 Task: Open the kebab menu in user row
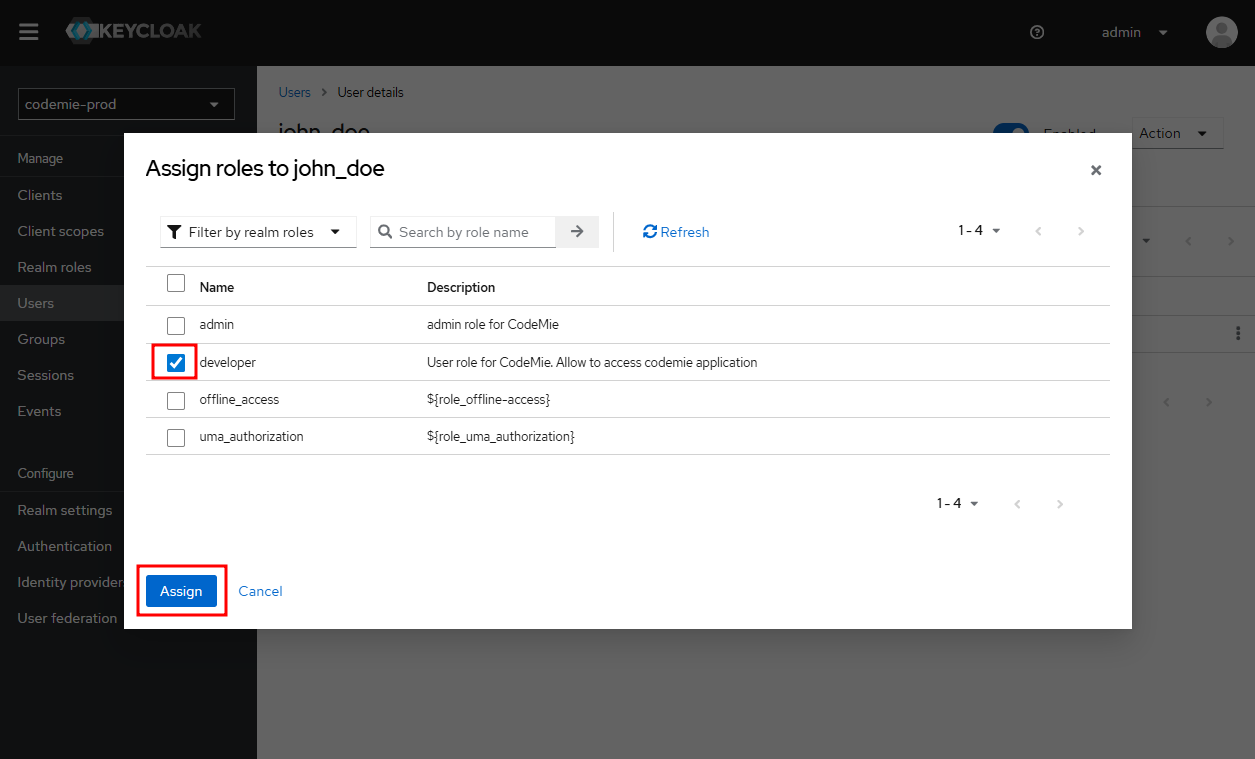[x=1238, y=333]
